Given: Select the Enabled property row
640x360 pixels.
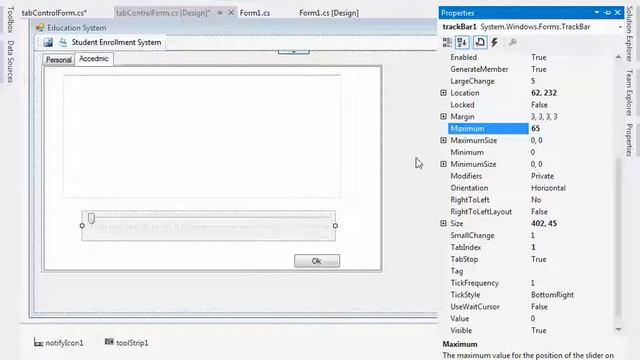Looking at the screenshot, I should [x=531, y=57].
